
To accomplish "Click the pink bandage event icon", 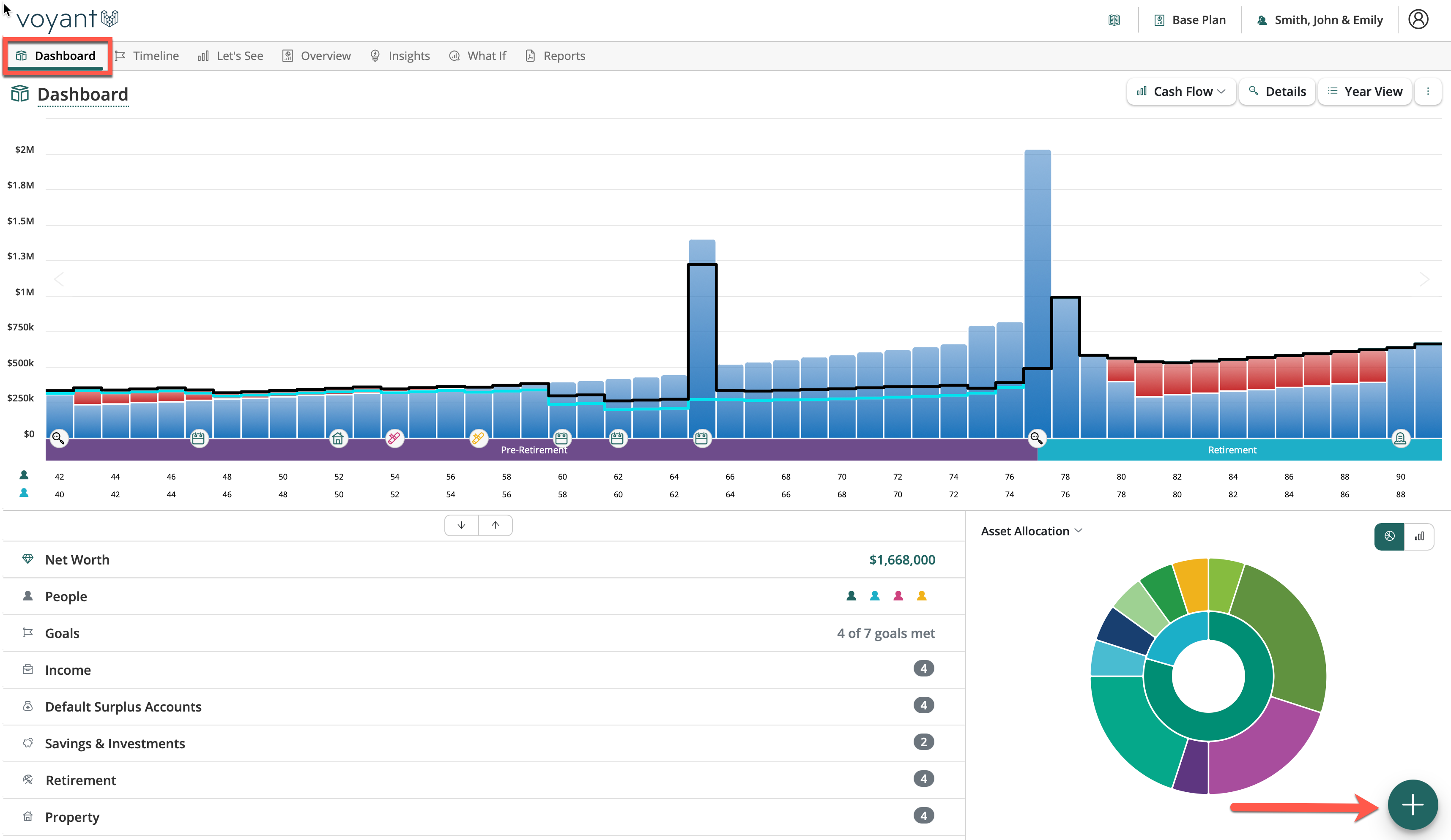I will tap(394, 439).
